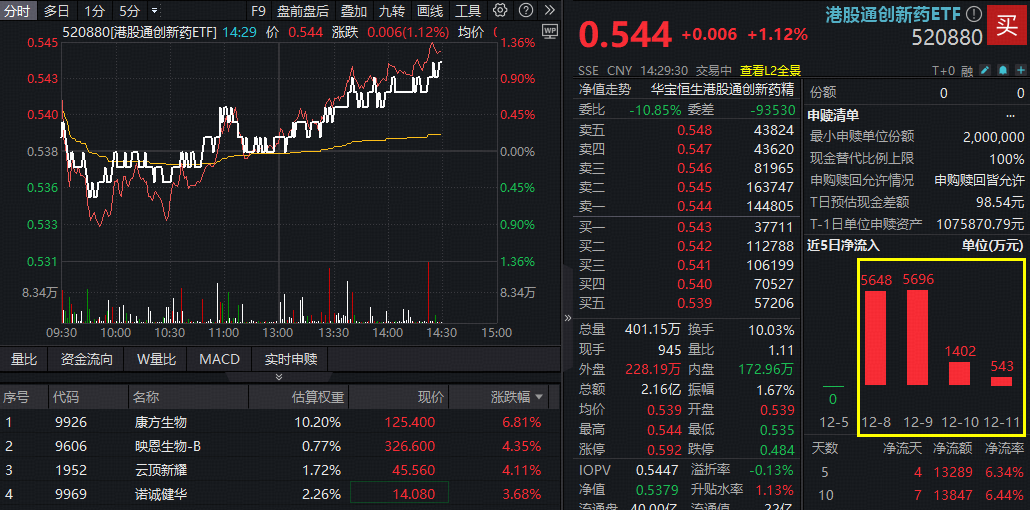
Task: Switch to the 多日 chart tab
Action: [57, 11]
